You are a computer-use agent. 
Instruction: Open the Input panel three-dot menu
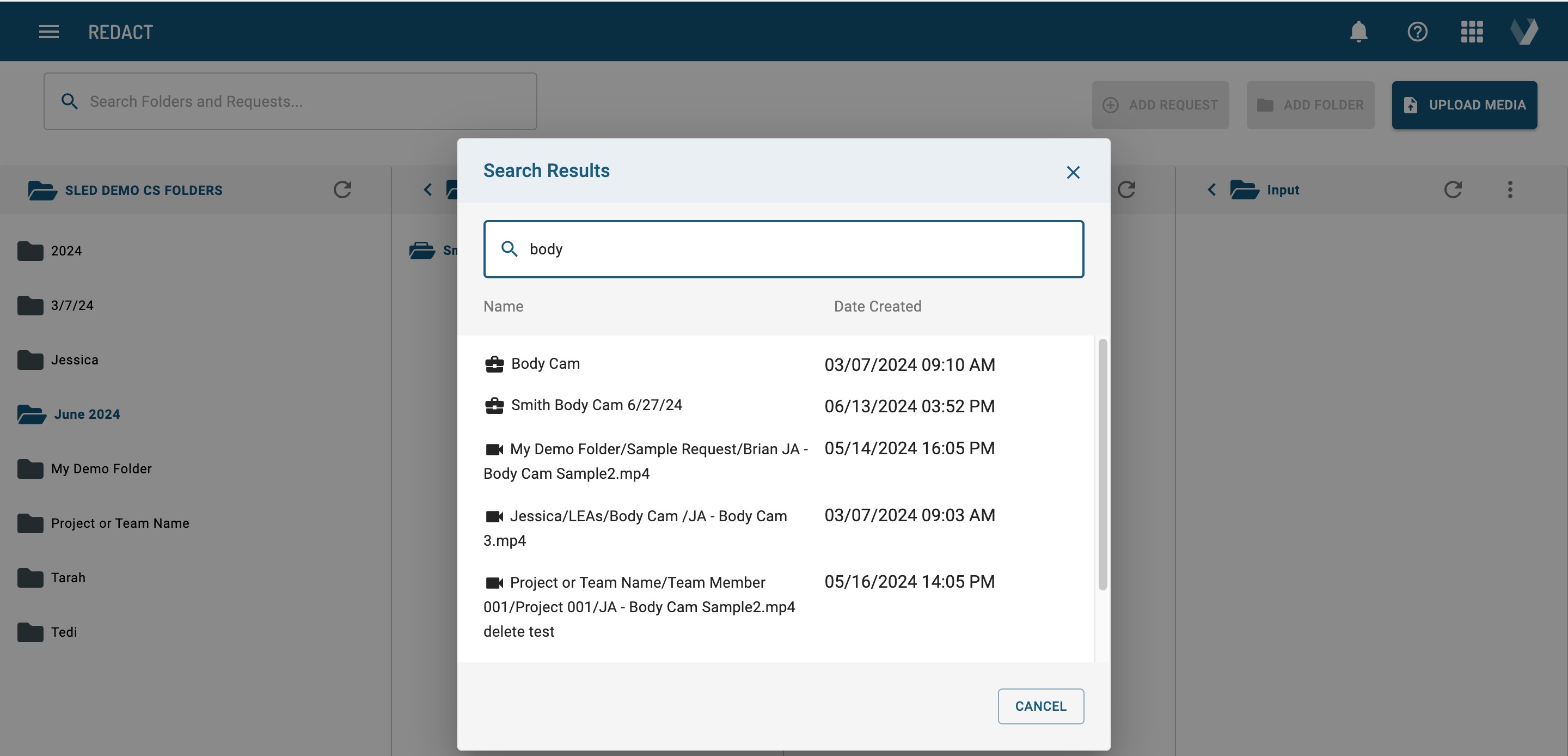tap(1510, 190)
